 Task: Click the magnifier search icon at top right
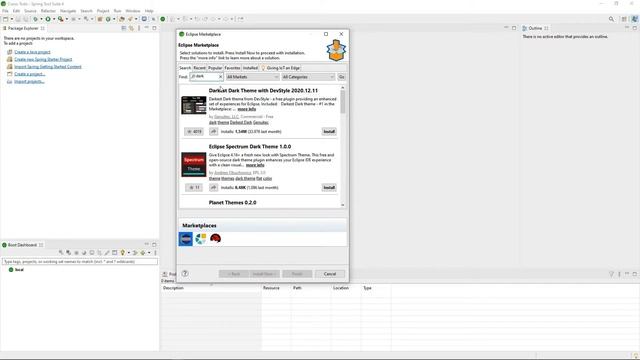click(x=611, y=19)
